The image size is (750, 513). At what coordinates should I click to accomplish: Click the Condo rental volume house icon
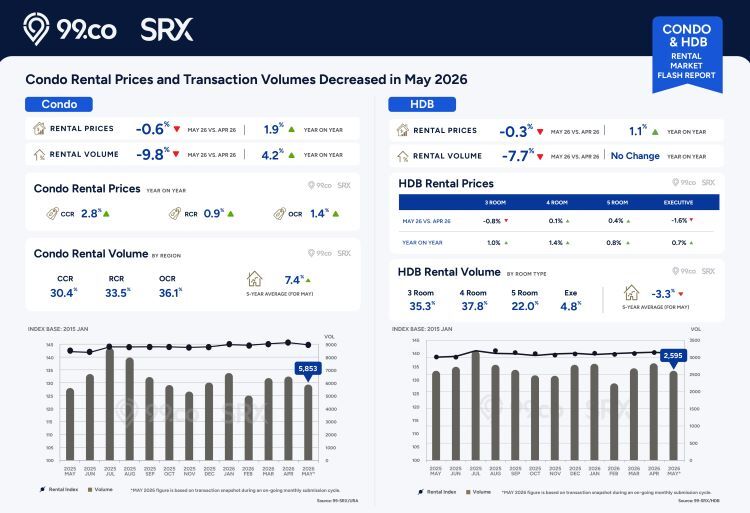coord(39,154)
